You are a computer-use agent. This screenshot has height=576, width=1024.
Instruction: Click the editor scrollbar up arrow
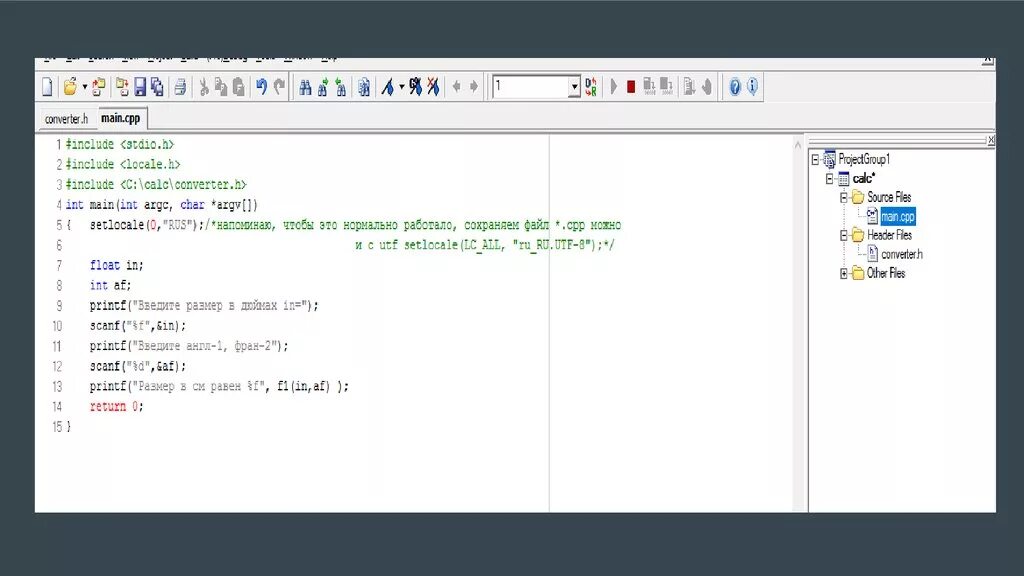tap(798, 144)
